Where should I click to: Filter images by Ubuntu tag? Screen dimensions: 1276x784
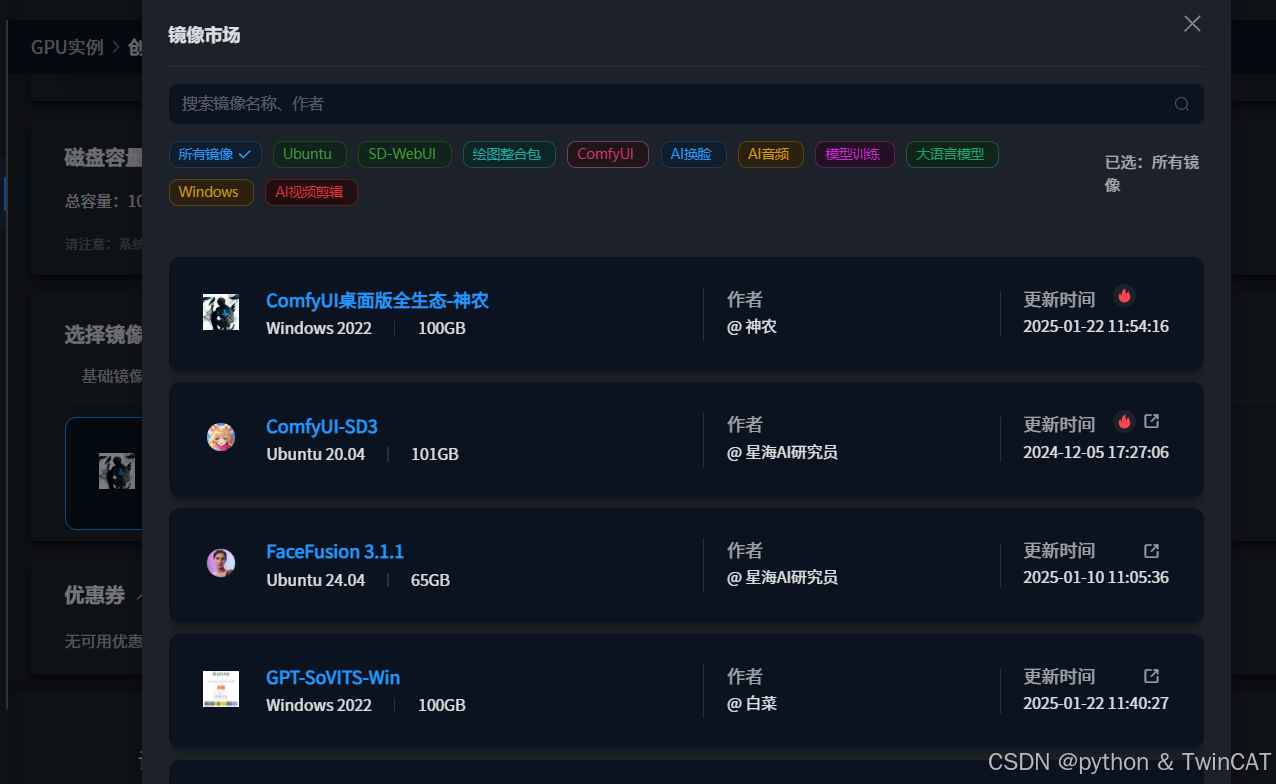tap(309, 154)
